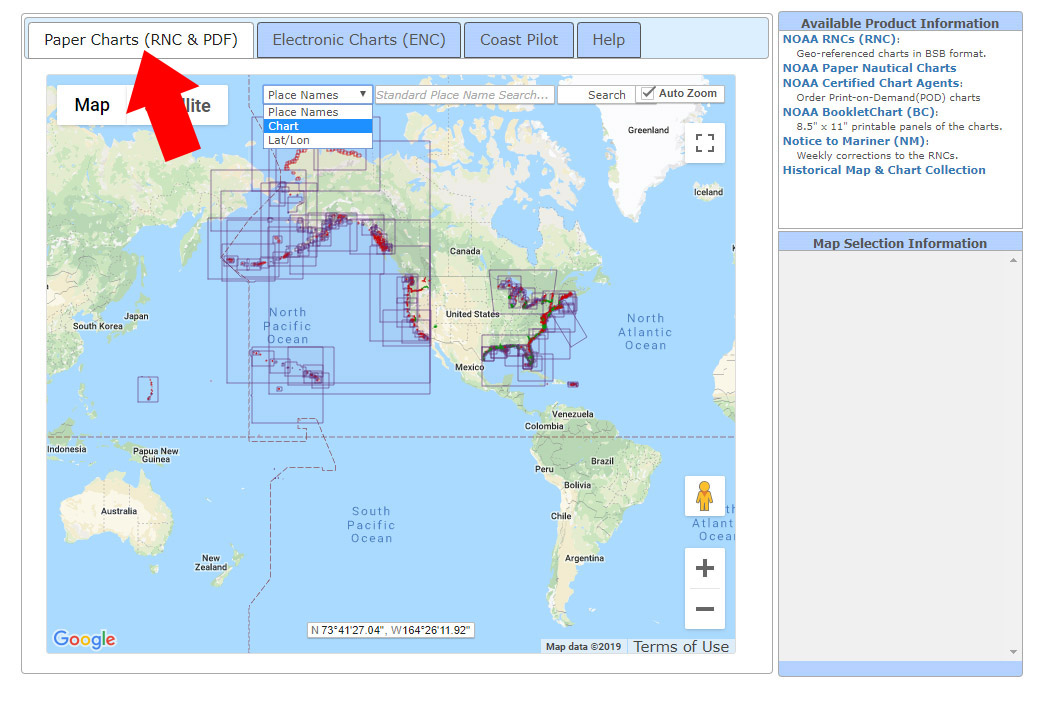Click the coordinates readout on the map
1045x701 pixels.
point(391,630)
